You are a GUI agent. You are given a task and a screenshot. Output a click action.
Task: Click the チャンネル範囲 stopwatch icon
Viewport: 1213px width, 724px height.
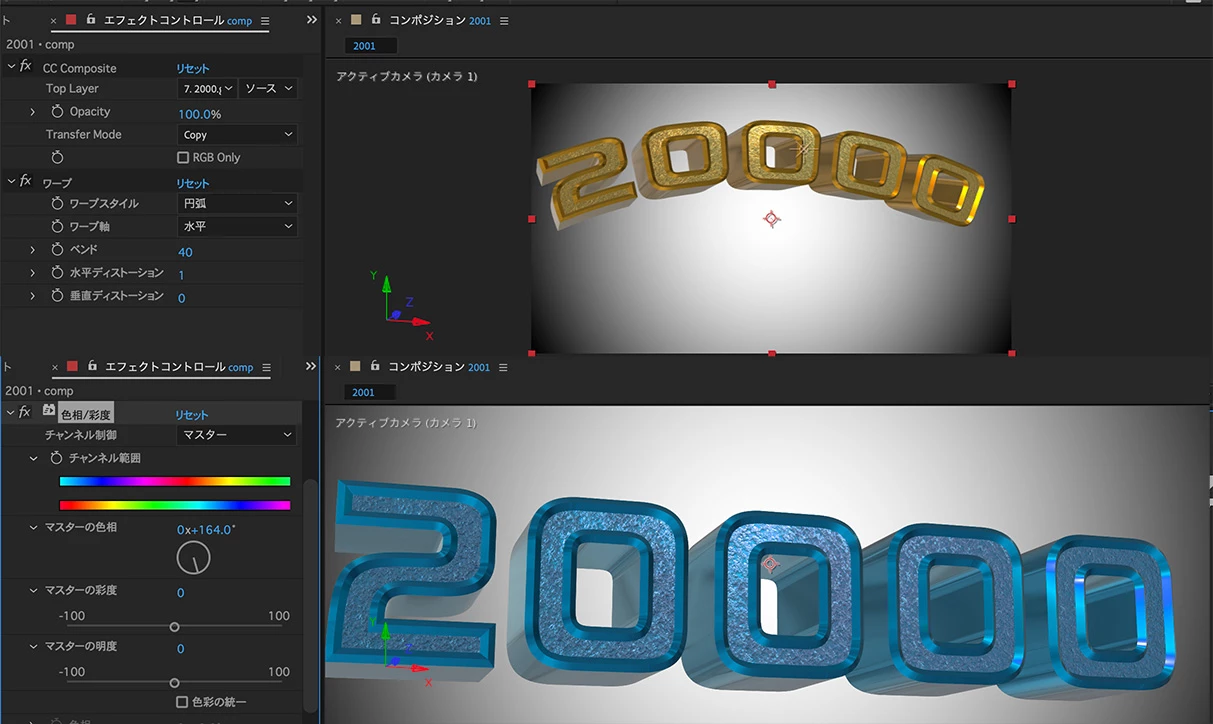click(x=57, y=458)
